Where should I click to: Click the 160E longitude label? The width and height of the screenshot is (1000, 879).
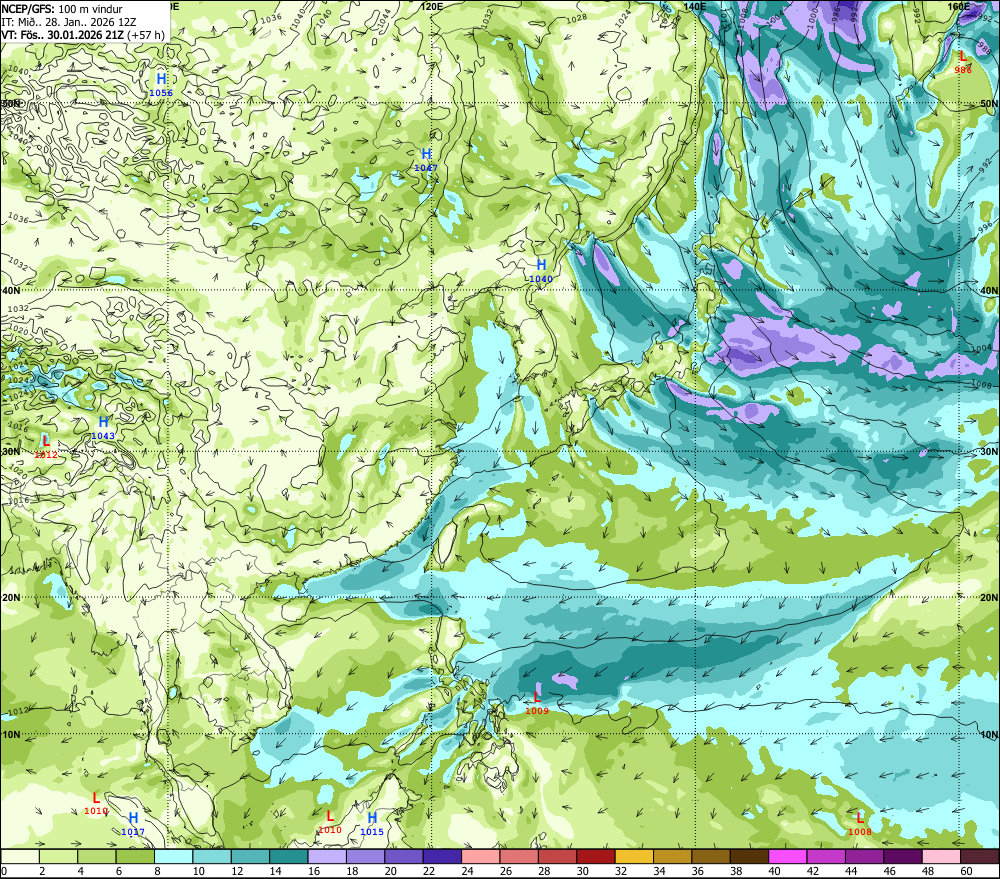(959, 6)
